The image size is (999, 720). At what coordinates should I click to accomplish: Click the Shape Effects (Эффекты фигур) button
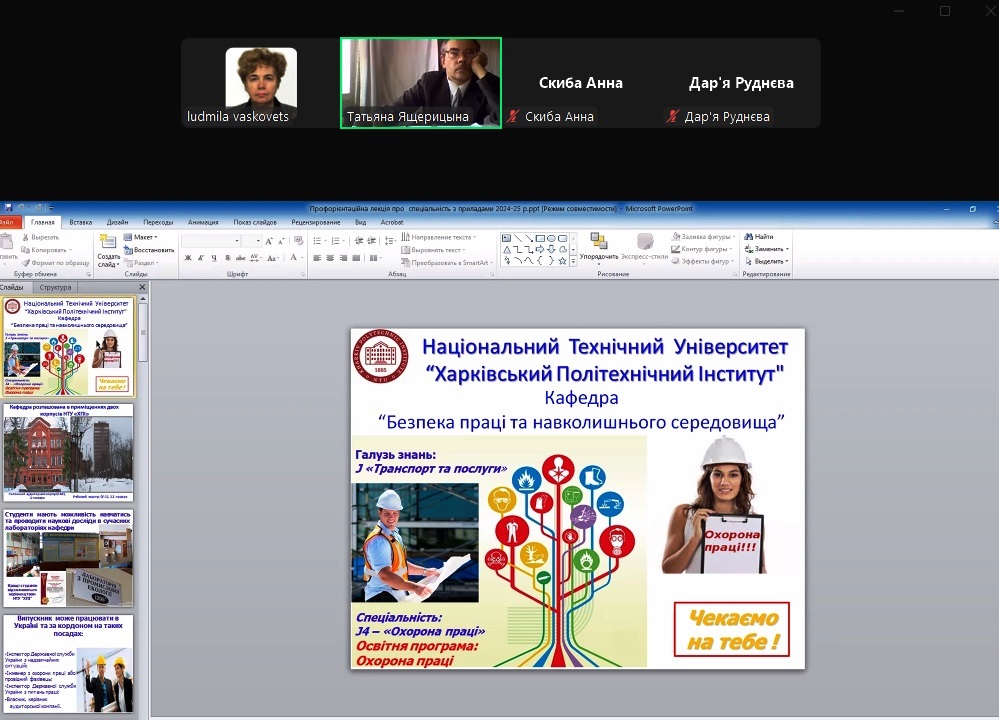(701, 261)
